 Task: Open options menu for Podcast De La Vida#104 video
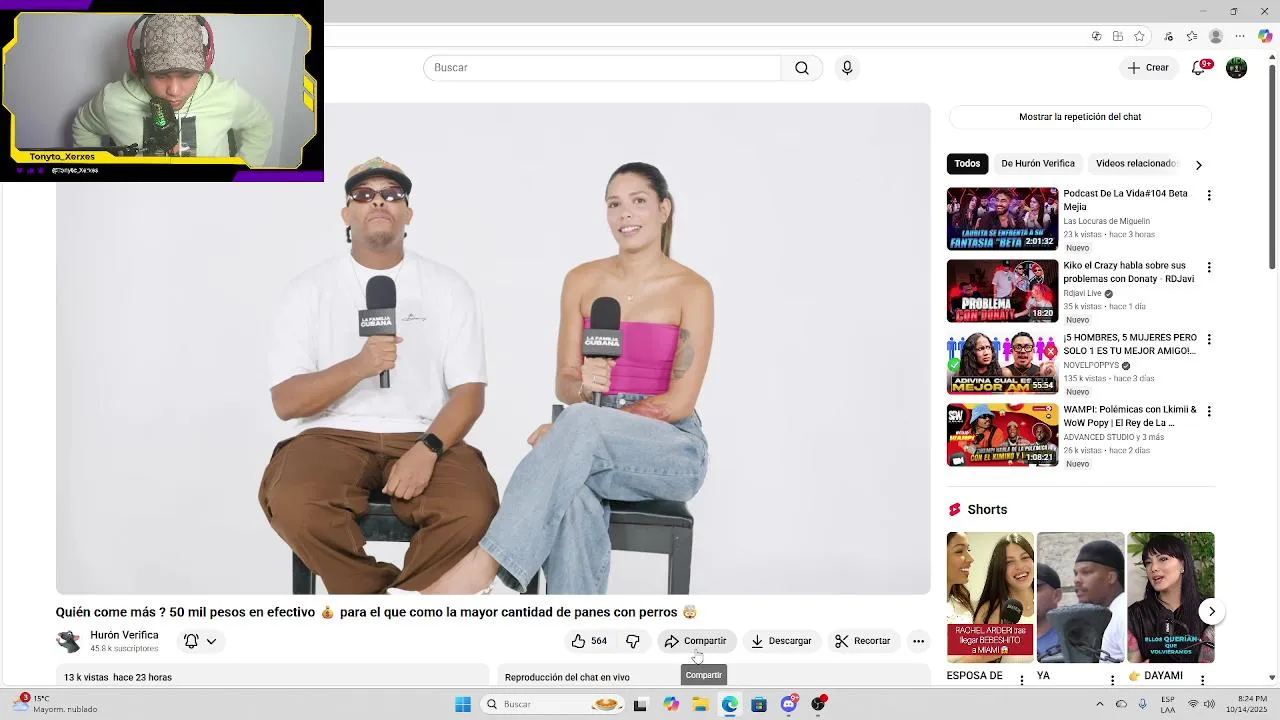(1209, 195)
